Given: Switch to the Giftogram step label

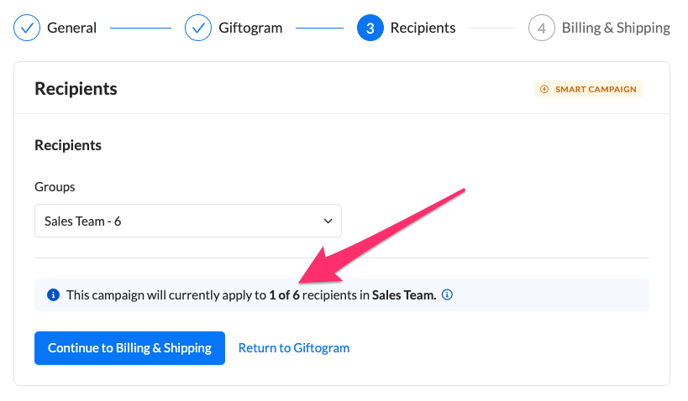Looking at the screenshot, I should (x=250, y=28).
